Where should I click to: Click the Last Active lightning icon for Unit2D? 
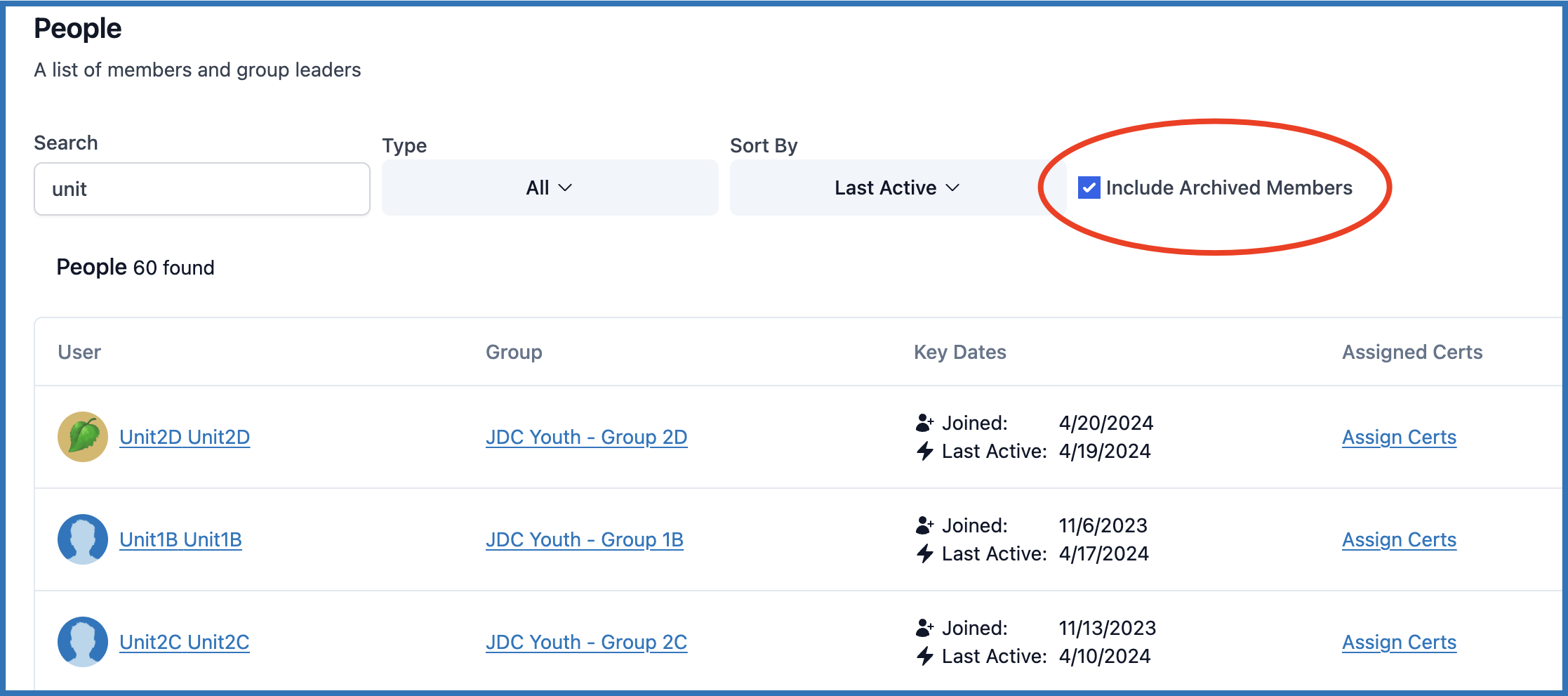[924, 451]
